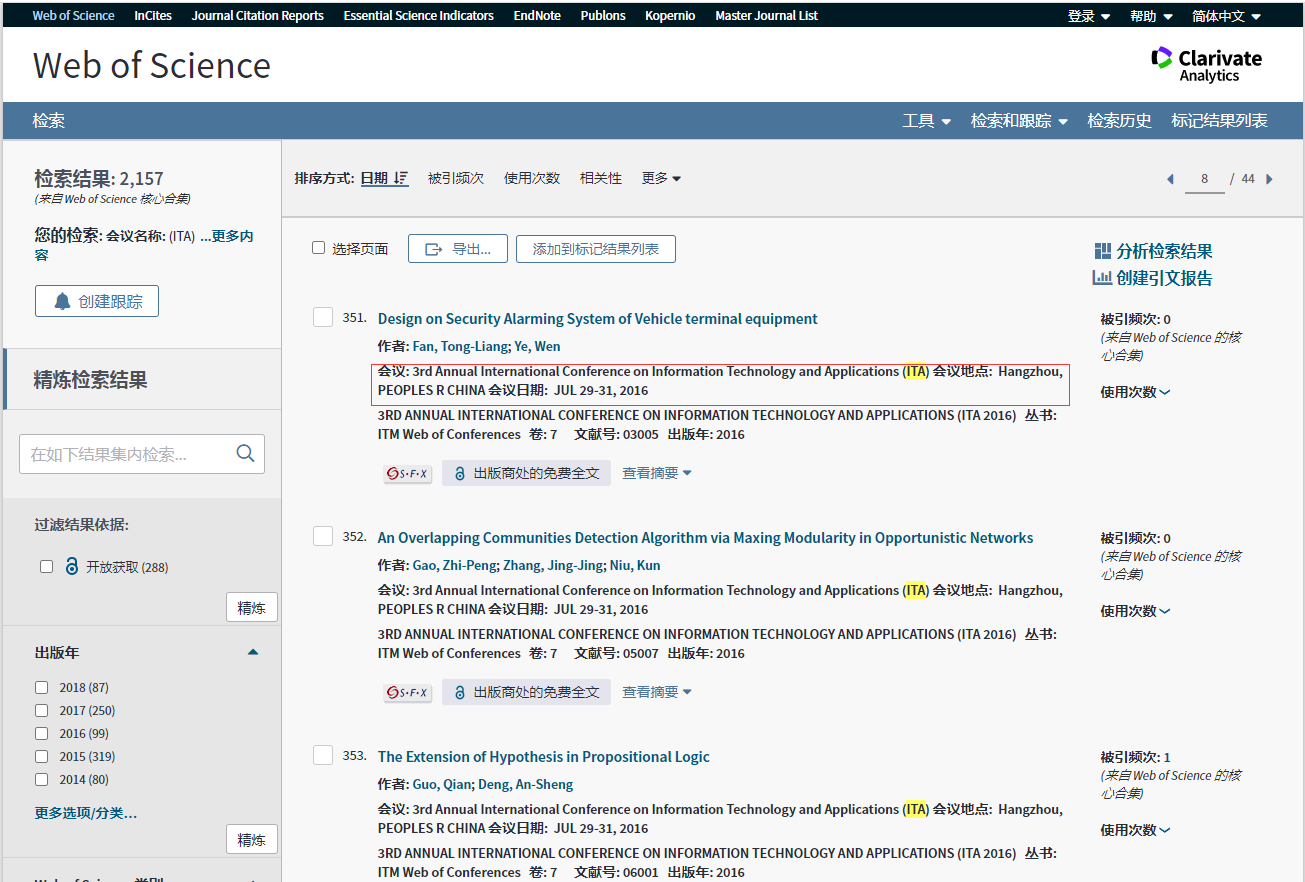Go to next results page arrow
This screenshot has height=882, width=1305.
point(1270,179)
